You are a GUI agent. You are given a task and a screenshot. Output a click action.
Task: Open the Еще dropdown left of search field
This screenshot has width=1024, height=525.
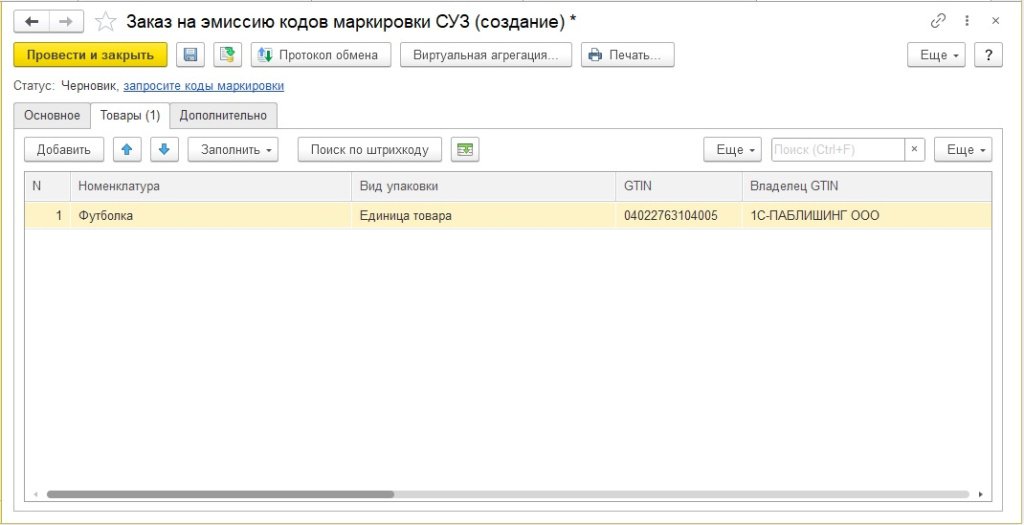point(733,150)
